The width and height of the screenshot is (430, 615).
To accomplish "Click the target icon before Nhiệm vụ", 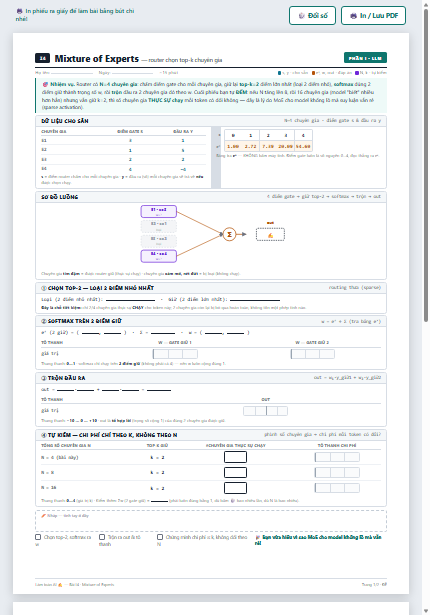I will pyautogui.click(x=45, y=84).
